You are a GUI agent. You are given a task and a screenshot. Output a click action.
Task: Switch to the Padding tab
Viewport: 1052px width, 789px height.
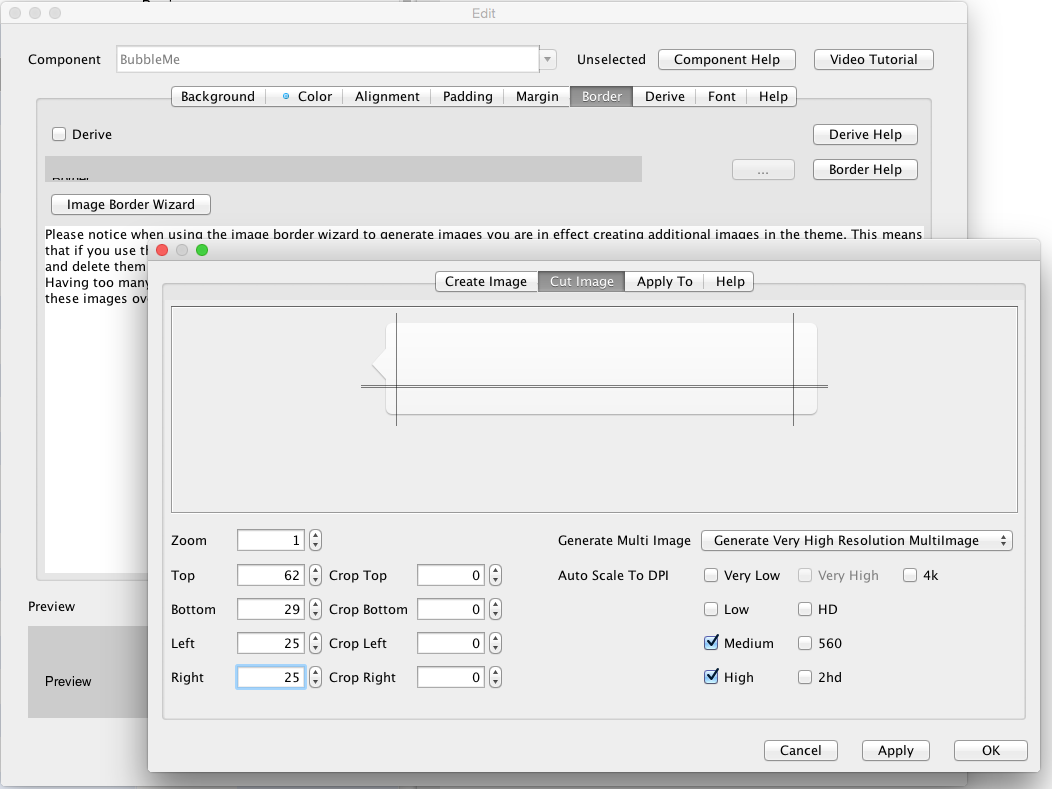click(x=467, y=96)
